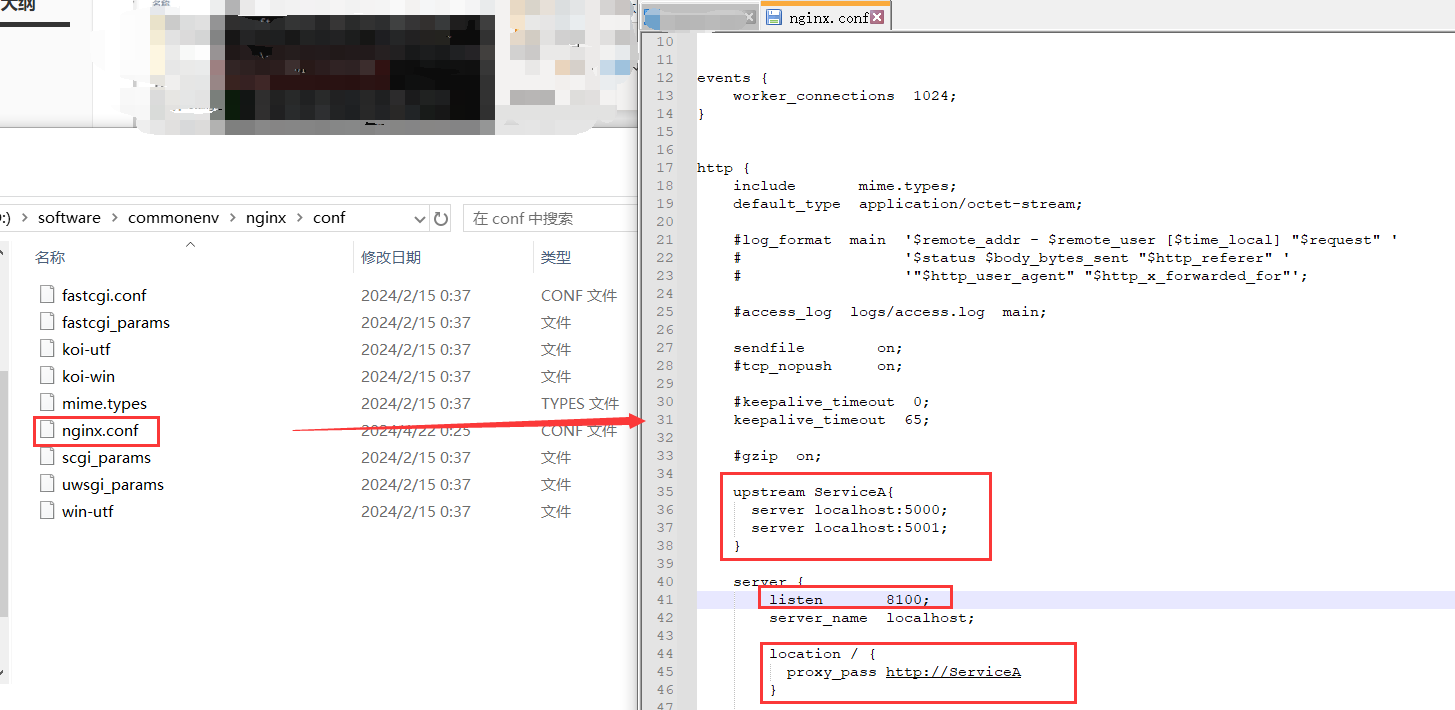Click the '#gzip on;' comment line

coord(777,456)
